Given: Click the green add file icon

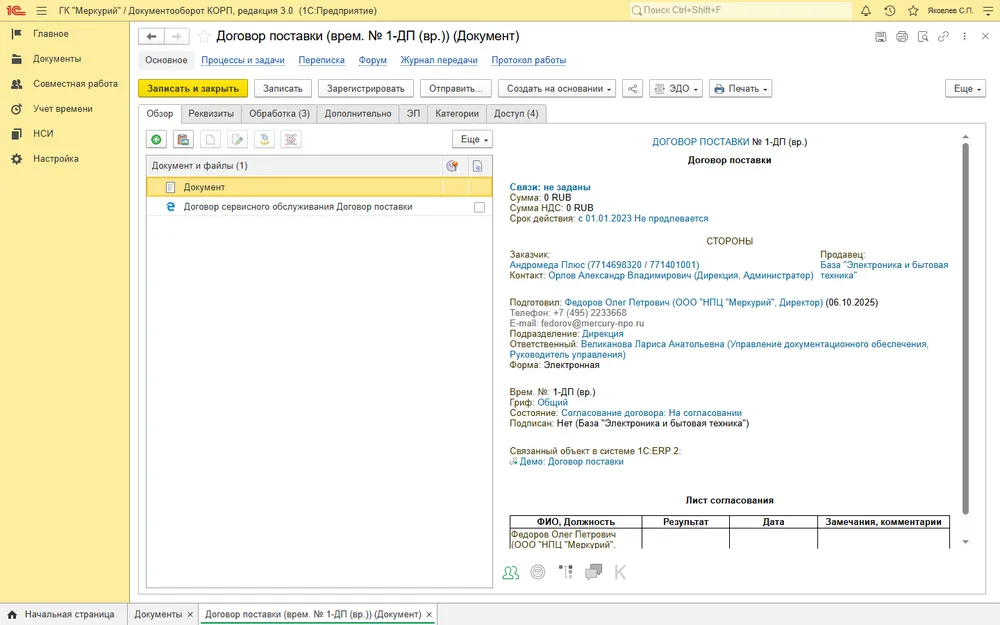Looking at the screenshot, I should click(x=156, y=139).
